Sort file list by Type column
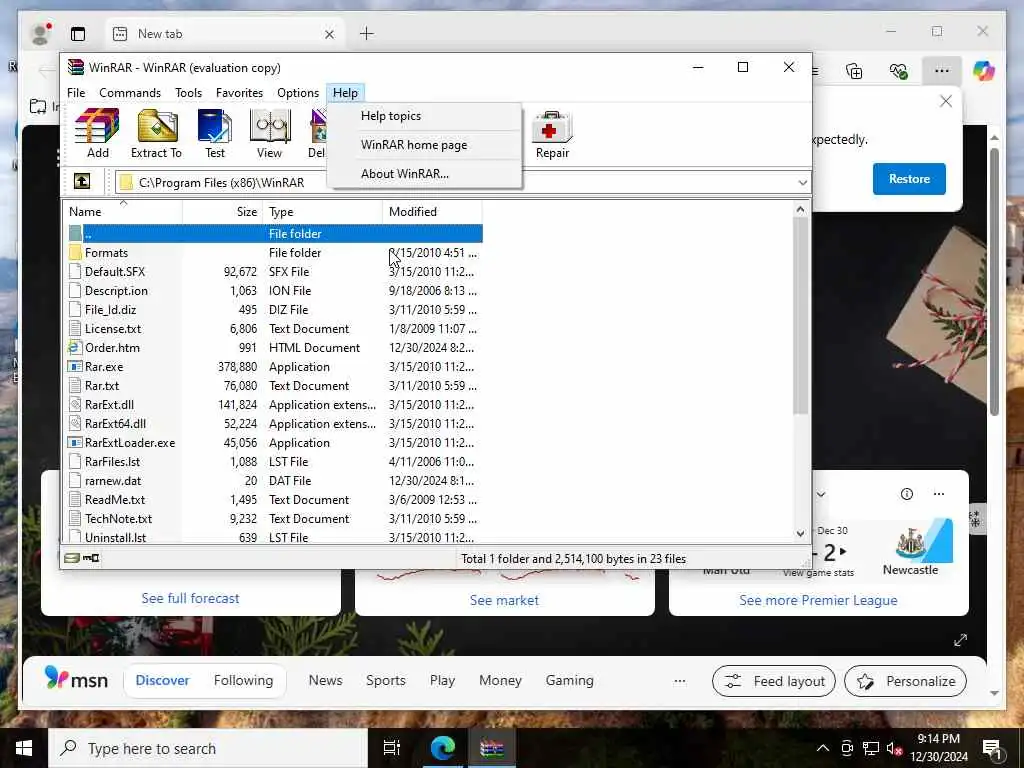 [323, 212]
